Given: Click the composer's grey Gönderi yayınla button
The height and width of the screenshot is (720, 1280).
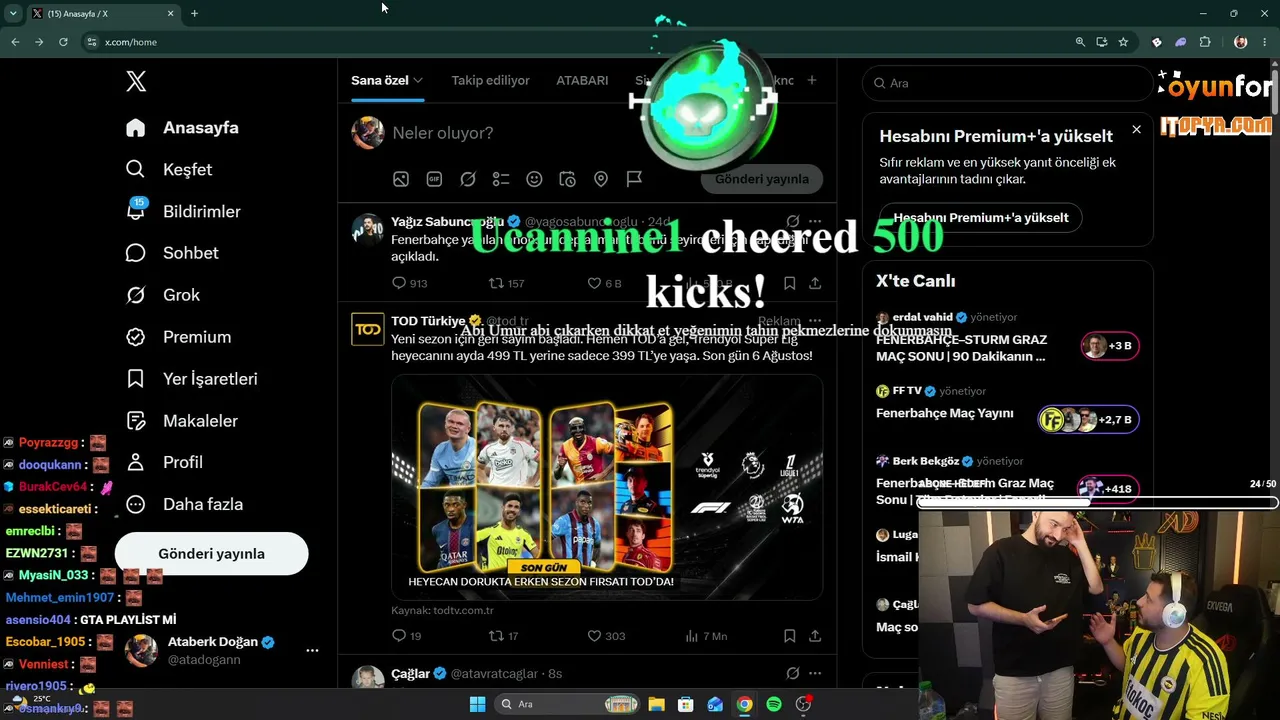Looking at the screenshot, I should pos(762,179).
